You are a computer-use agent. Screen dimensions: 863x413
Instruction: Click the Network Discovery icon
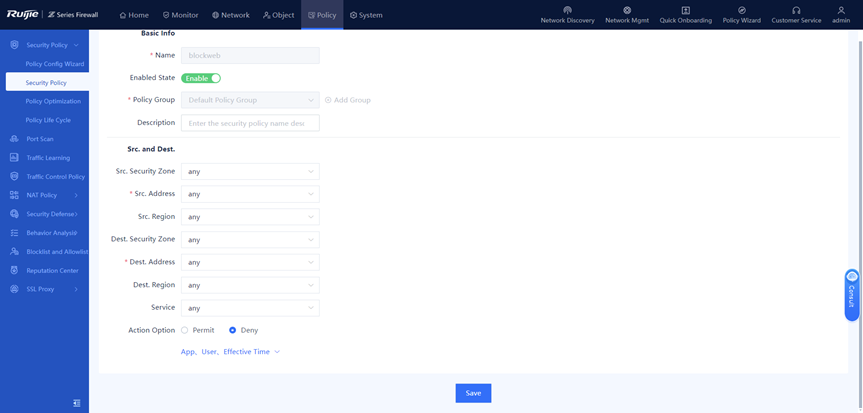click(567, 10)
